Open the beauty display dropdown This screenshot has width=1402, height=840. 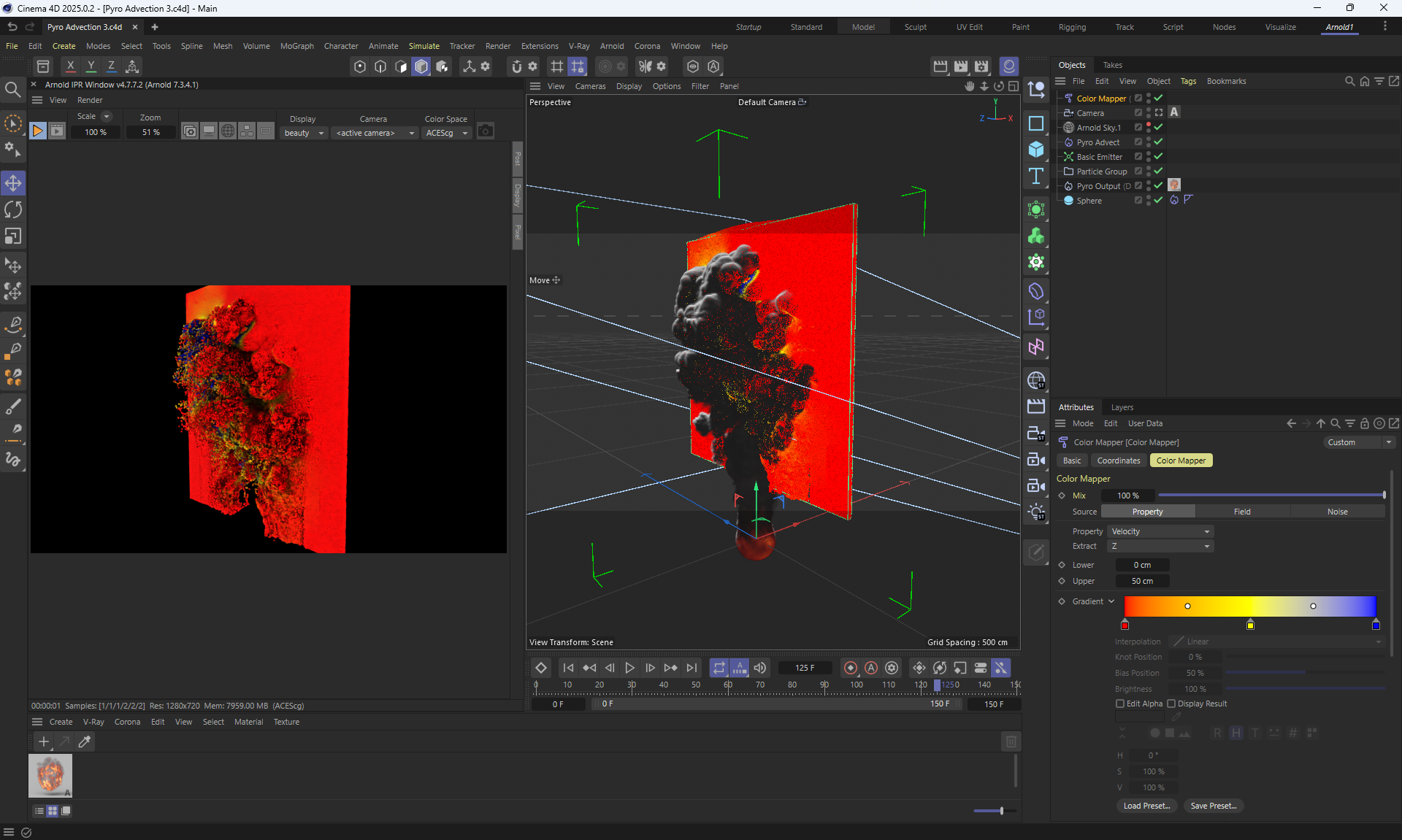pyautogui.click(x=304, y=133)
